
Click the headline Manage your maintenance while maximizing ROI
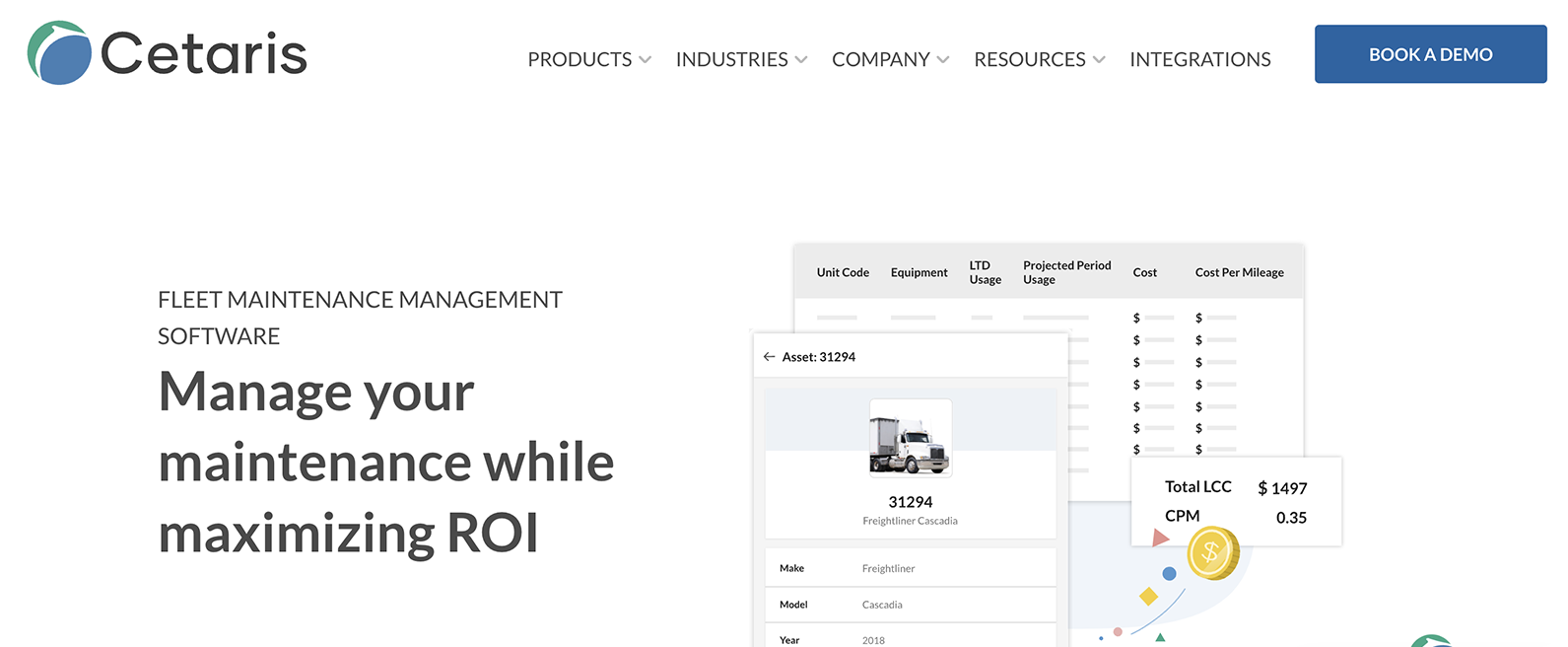pyautogui.click(x=386, y=463)
